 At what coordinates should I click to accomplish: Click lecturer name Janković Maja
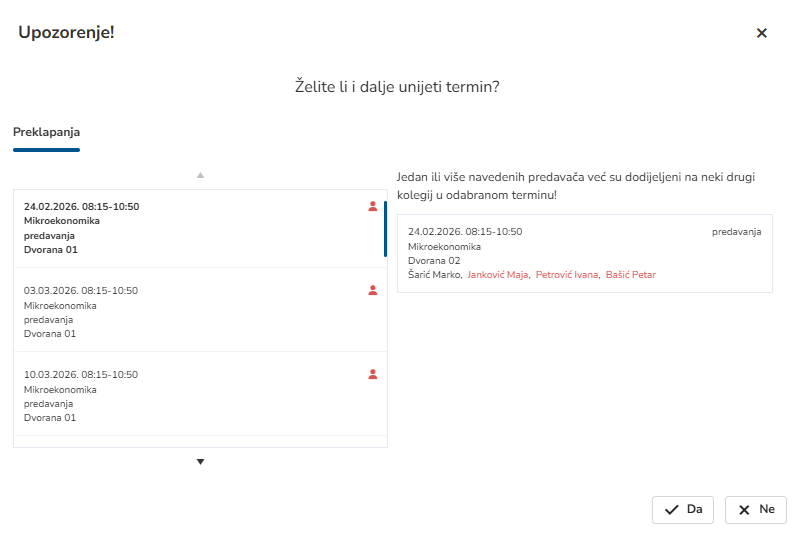pyautogui.click(x=498, y=274)
